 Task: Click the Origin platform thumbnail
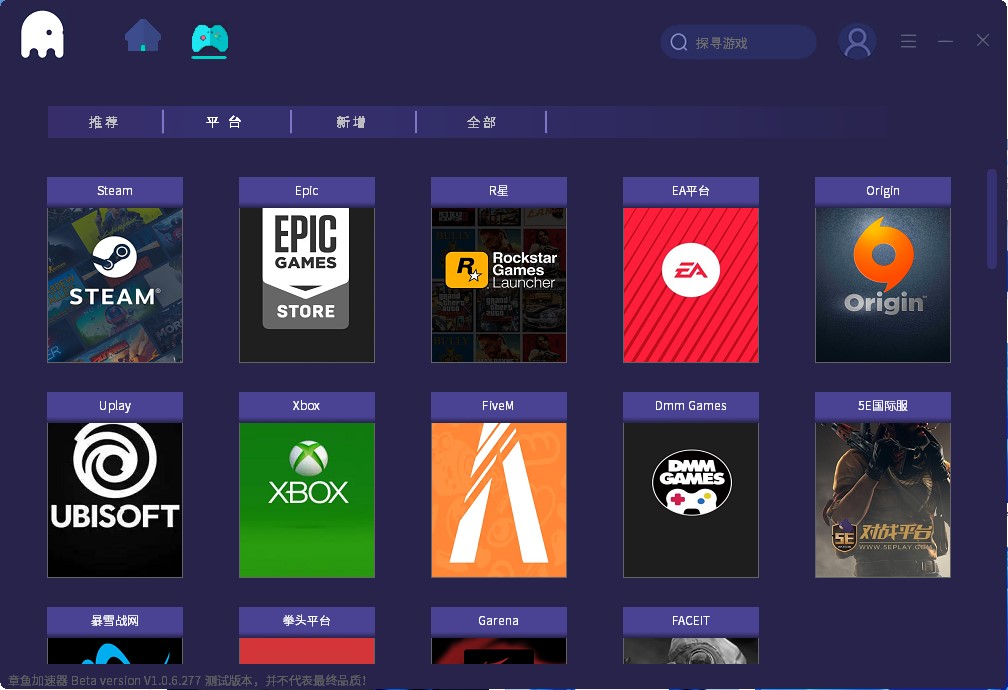point(882,285)
